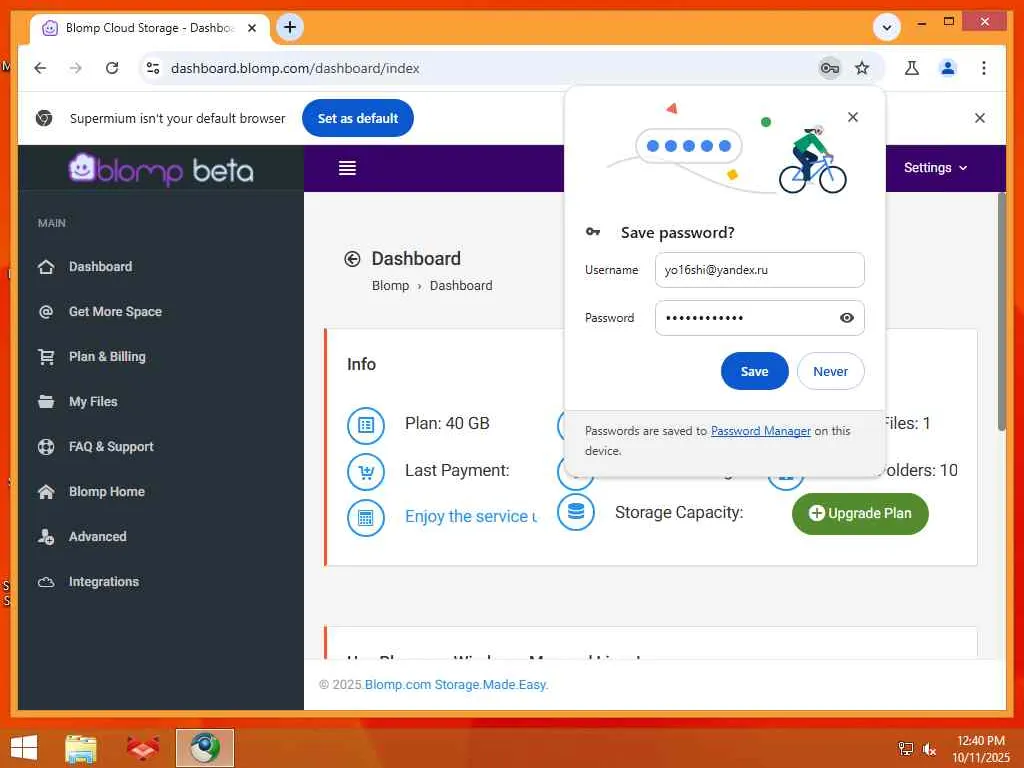Open File Explorer from taskbar
The width and height of the screenshot is (1024, 768).
[81, 748]
